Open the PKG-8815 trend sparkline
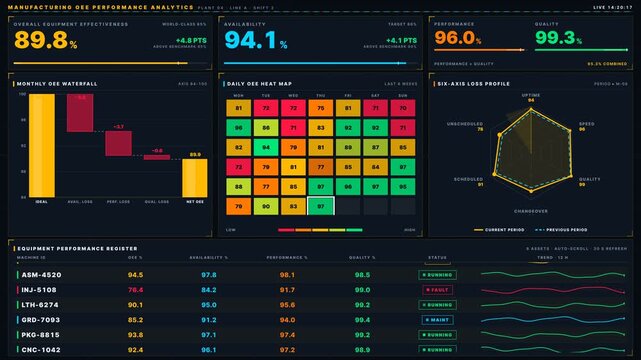Image resolution: width=641 pixels, height=360 pixels. click(553, 335)
